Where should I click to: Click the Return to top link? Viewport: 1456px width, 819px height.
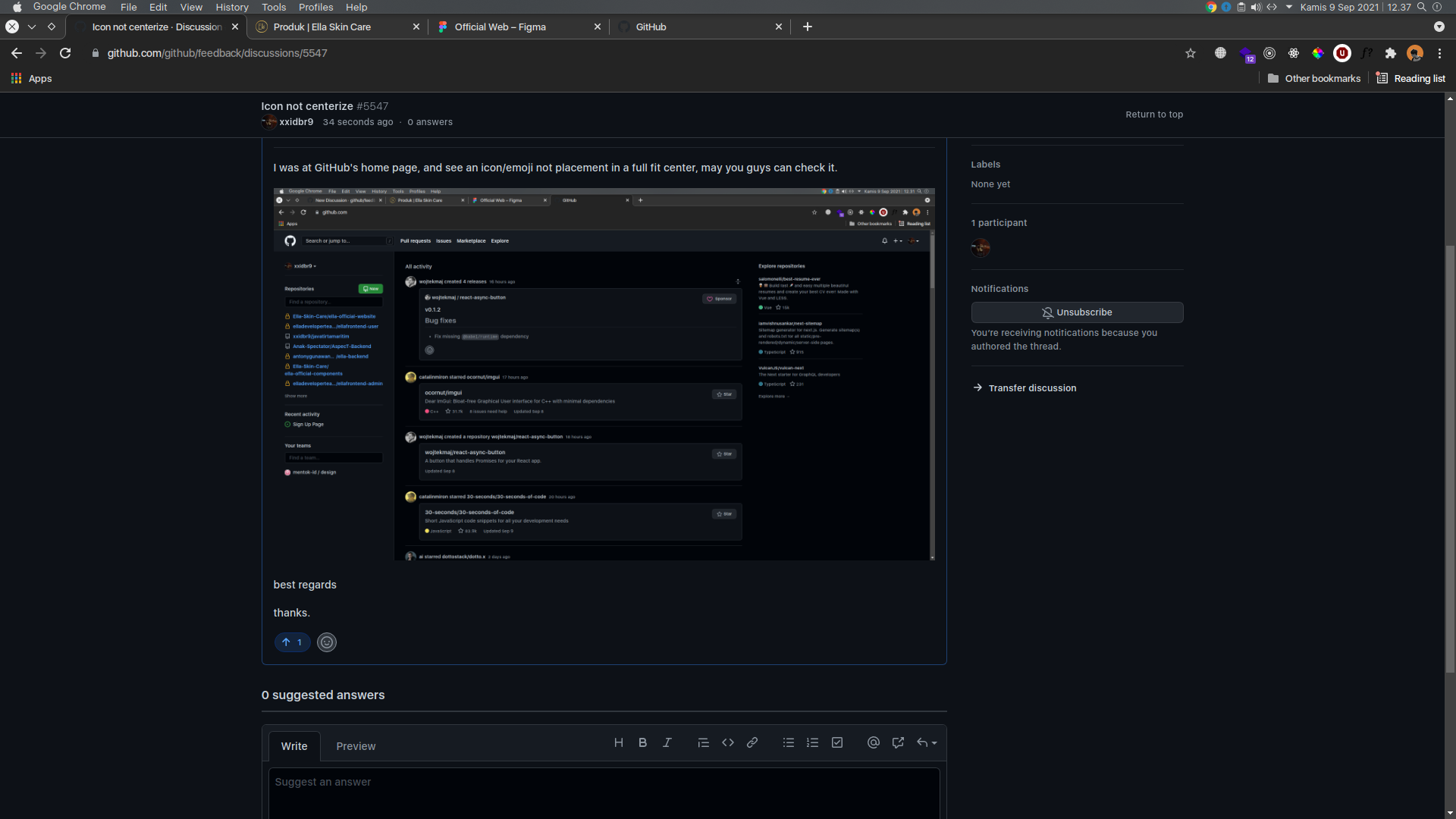[1153, 115]
